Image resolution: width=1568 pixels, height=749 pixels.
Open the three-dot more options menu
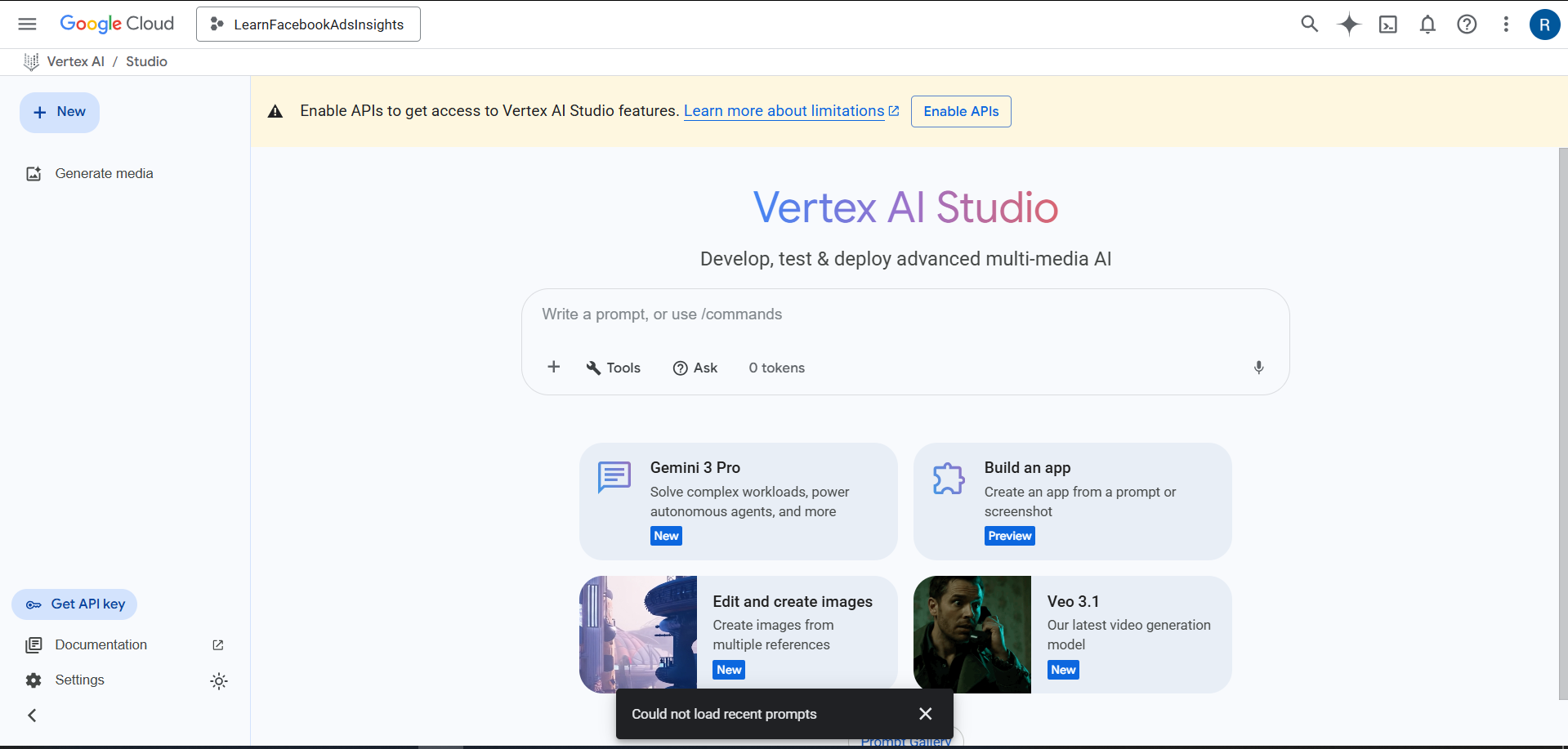[x=1505, y=25]
